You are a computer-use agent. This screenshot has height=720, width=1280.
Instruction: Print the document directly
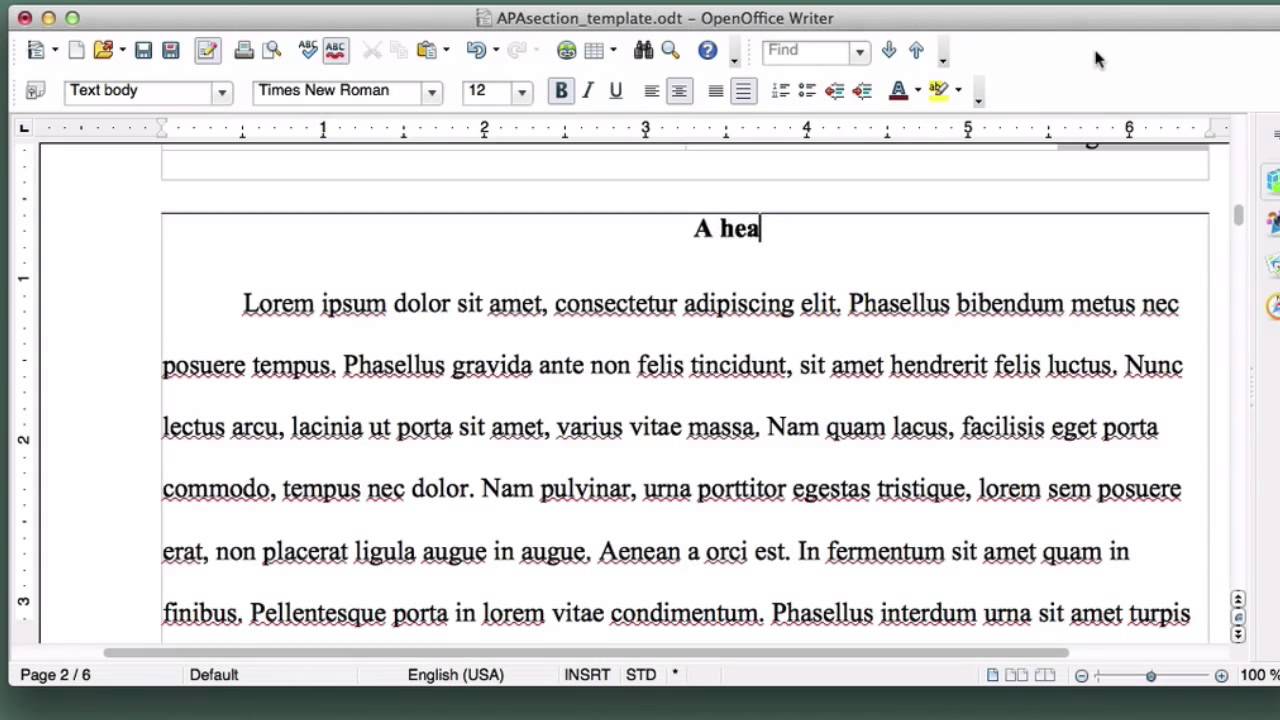tap(243, 50)
